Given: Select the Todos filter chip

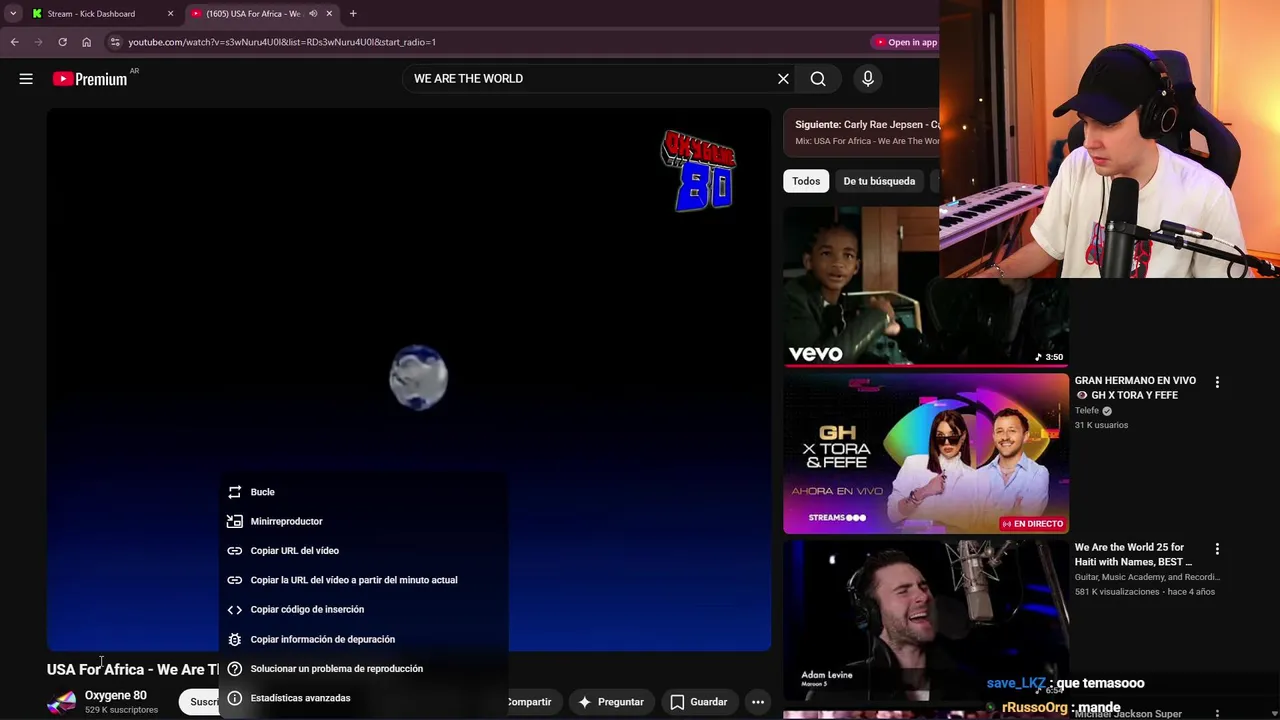Looking at the screenshot, I should 806,181.
